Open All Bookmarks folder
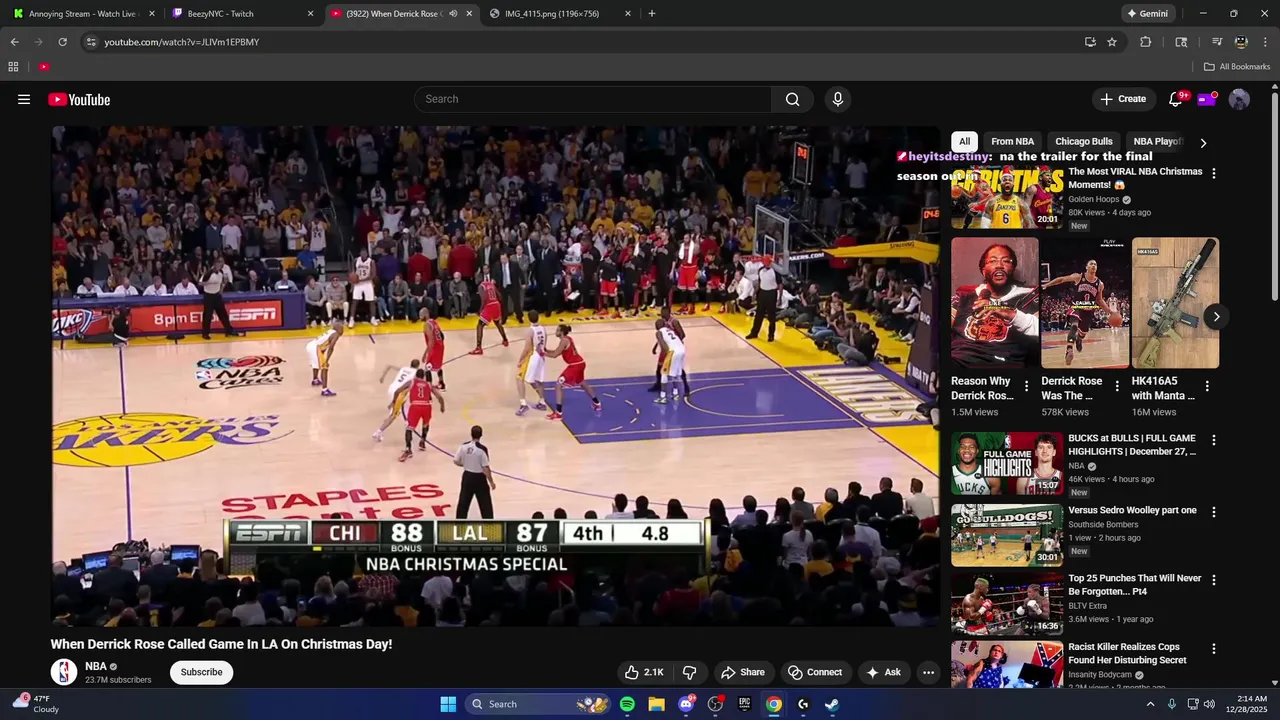The width and height of the screenshot is (1280, 720). click(x=1237, y=67)
